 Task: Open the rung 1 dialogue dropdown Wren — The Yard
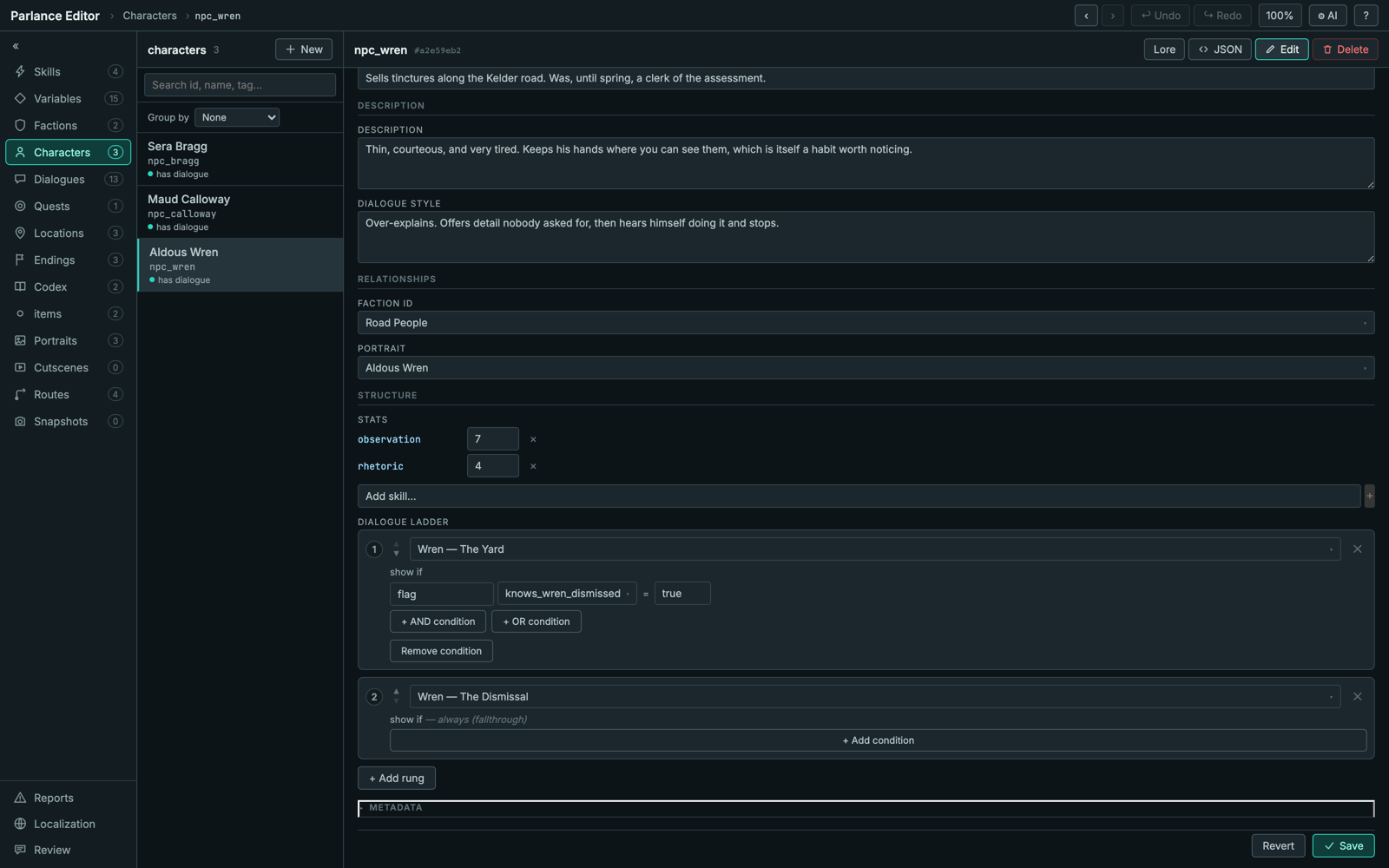pos(875,549)
